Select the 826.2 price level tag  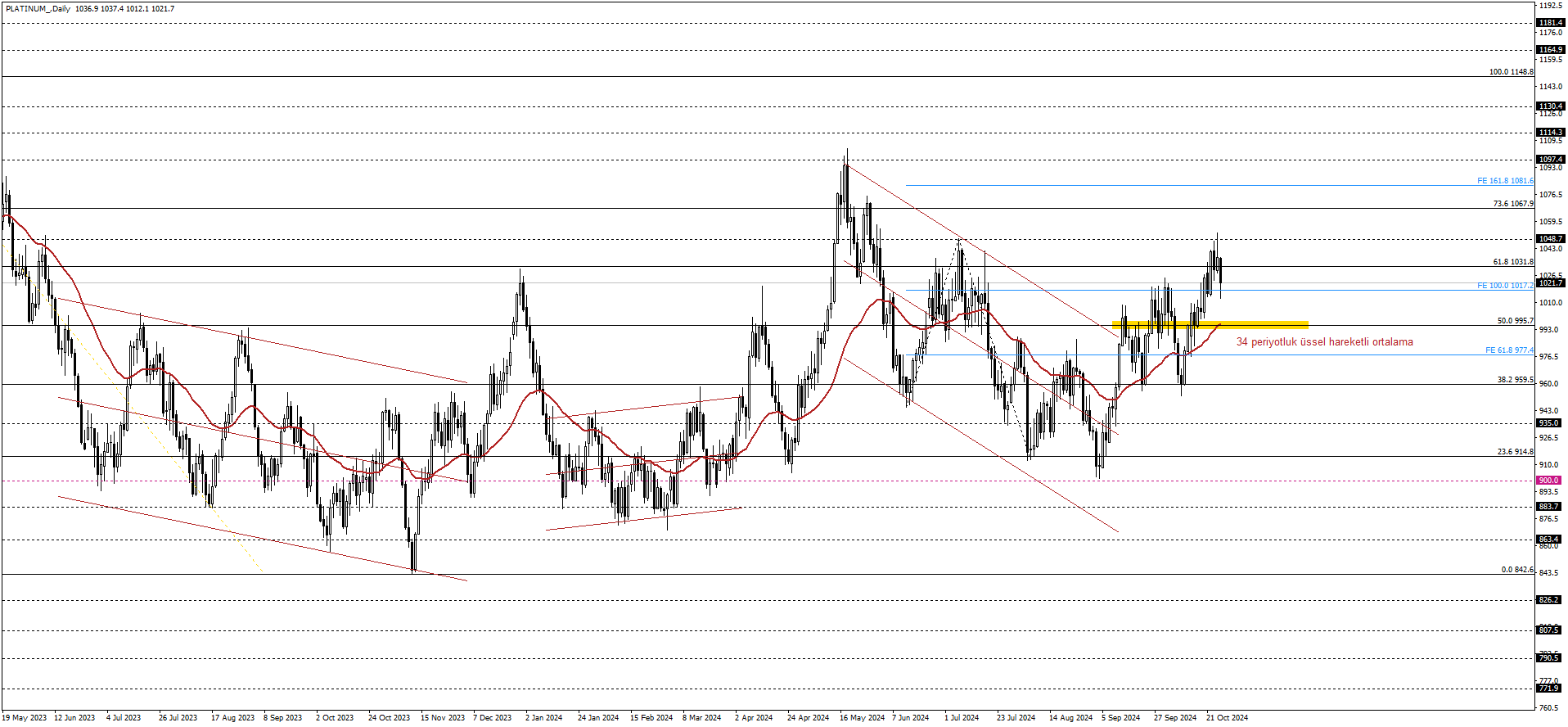1548,600
